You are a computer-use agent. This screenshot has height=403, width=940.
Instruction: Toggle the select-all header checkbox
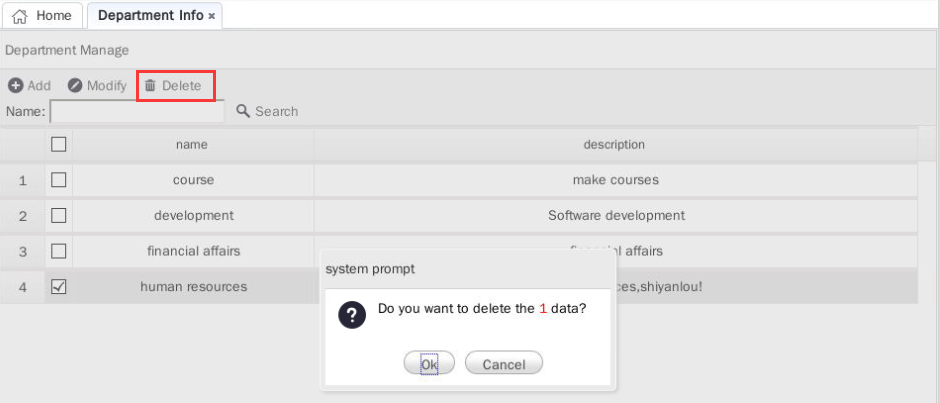pos(59,144)
